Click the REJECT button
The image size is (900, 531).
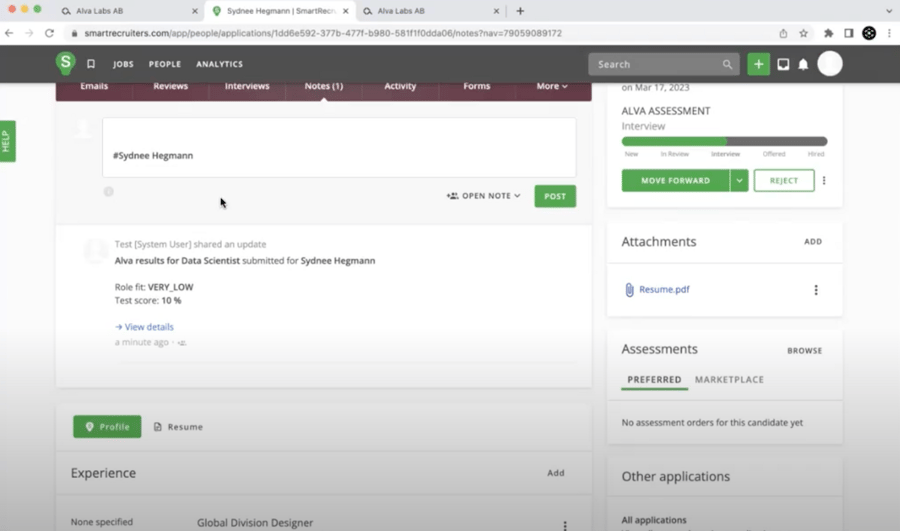click(783, 180)
